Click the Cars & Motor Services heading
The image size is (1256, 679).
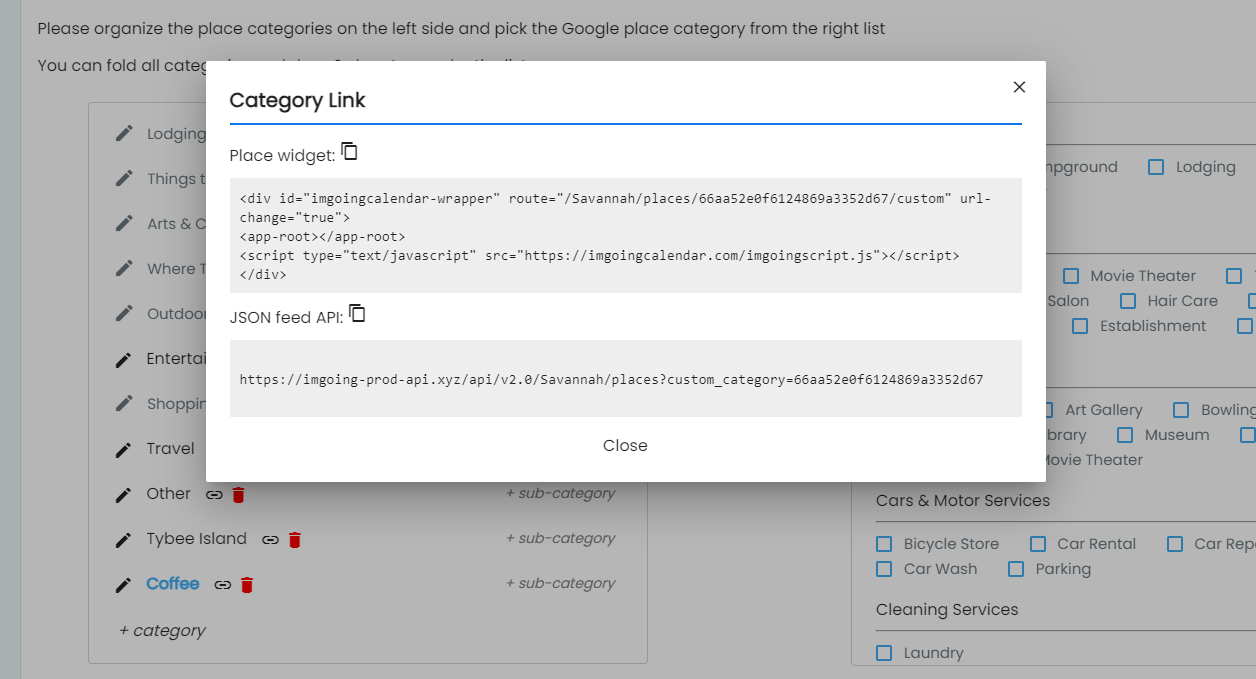coord(963,500)
